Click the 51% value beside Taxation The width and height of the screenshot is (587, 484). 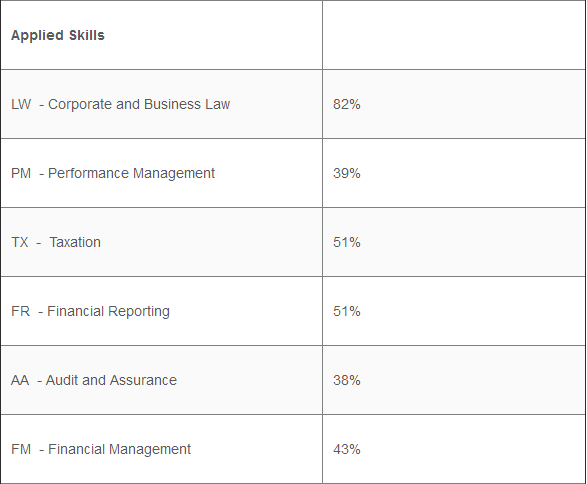347,243
